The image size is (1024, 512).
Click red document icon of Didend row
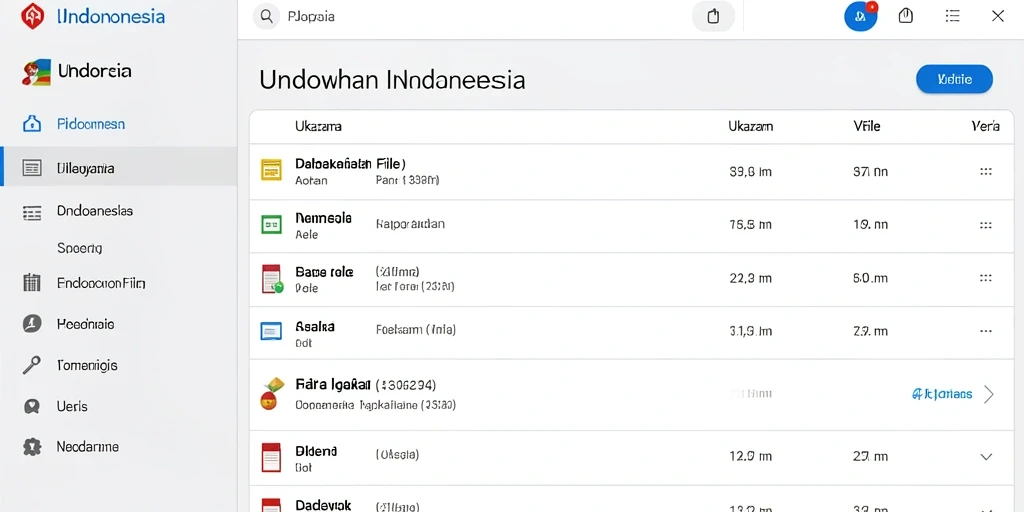tap(271, 457)
